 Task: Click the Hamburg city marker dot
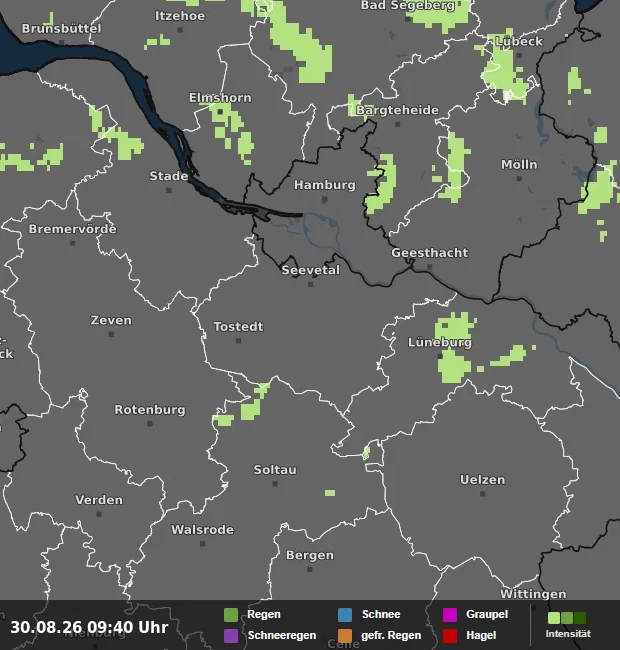pyautogui.click(x=325, y=199)
